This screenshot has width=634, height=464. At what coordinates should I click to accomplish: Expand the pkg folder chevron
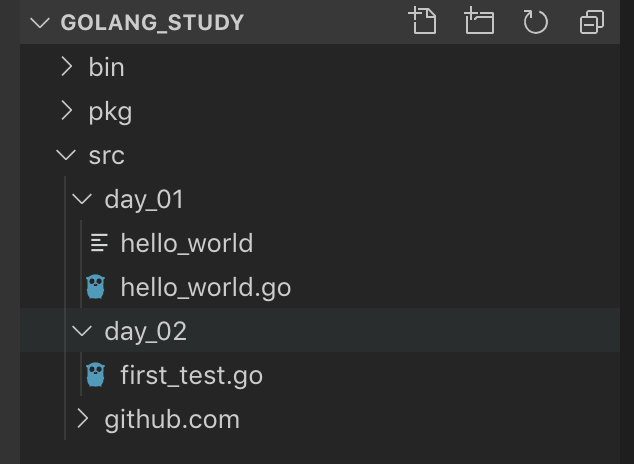pyautogui.click(x=66, y=110)
